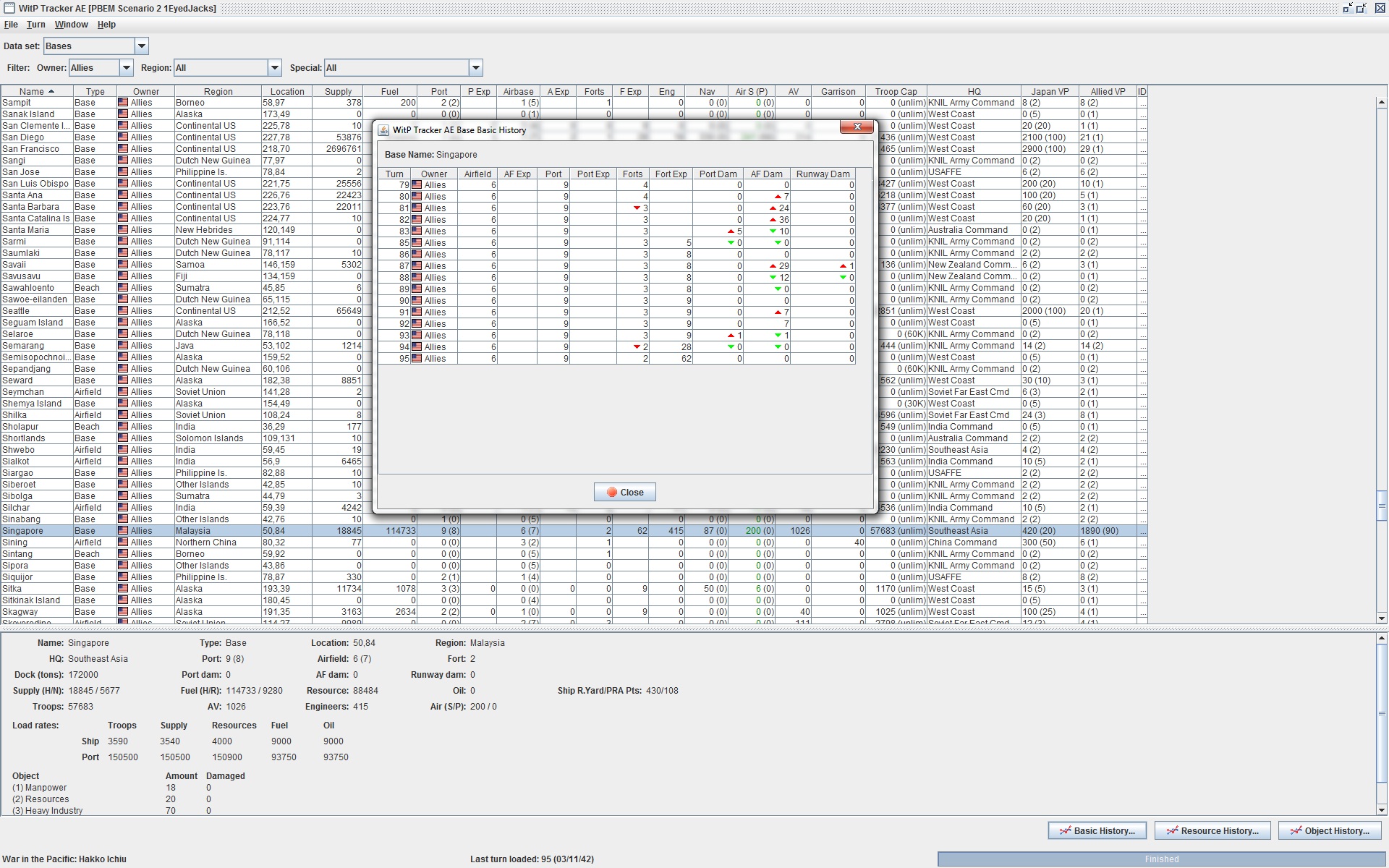Click red down arrow in turn 94 Forts

pos(637,347)
